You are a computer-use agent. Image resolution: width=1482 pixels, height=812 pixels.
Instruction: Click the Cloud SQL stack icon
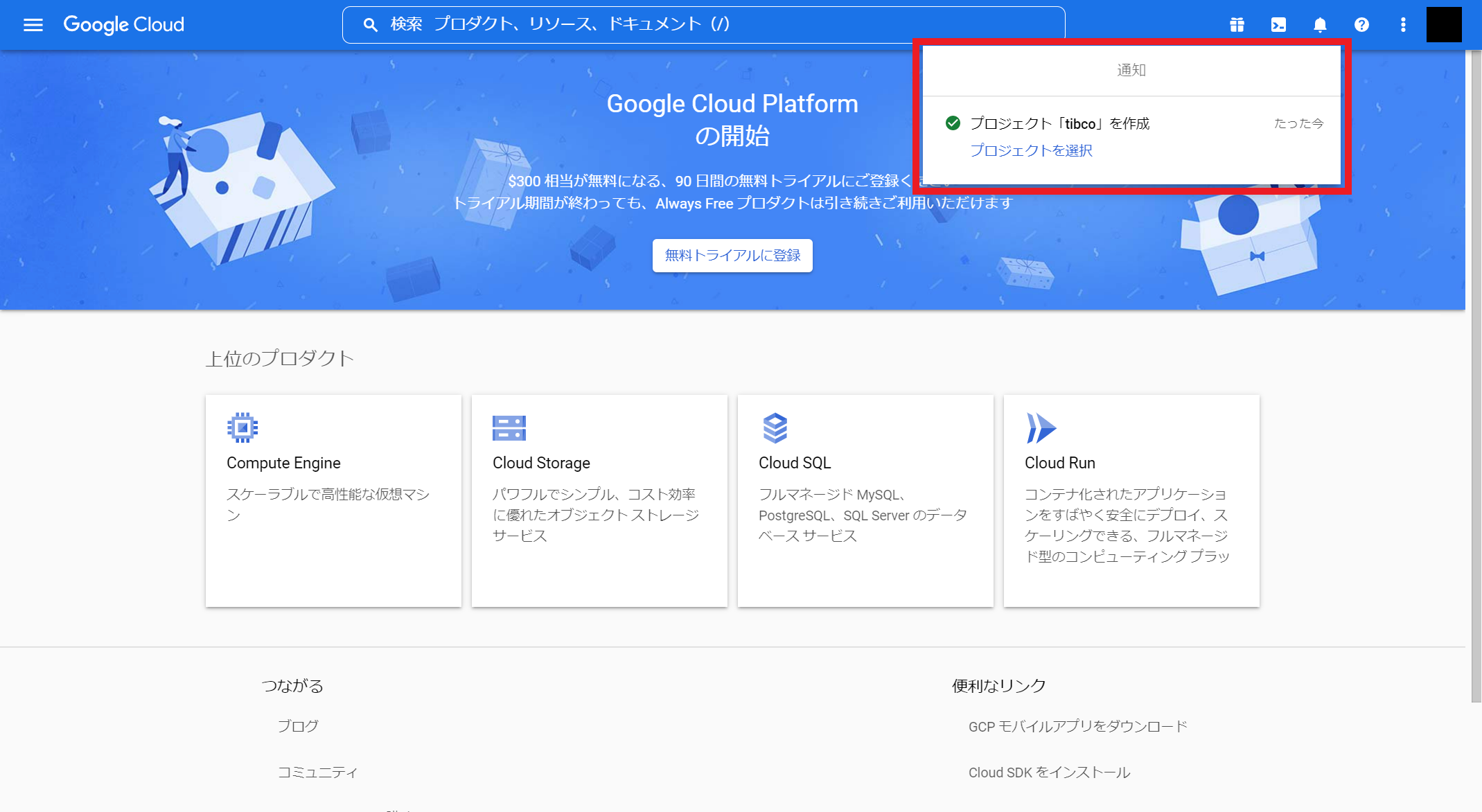click(x=775, y=427)
